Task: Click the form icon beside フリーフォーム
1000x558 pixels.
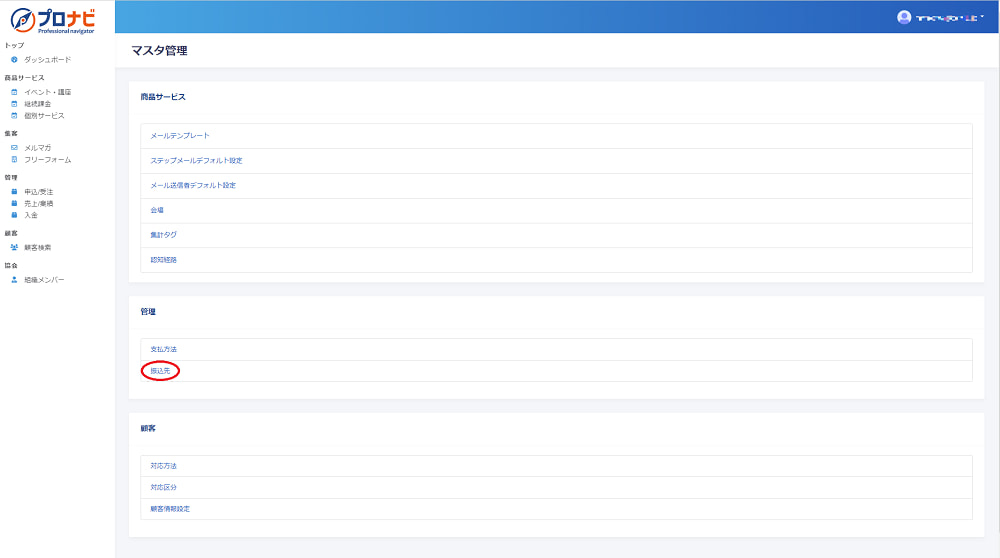Action: [14, 159]
